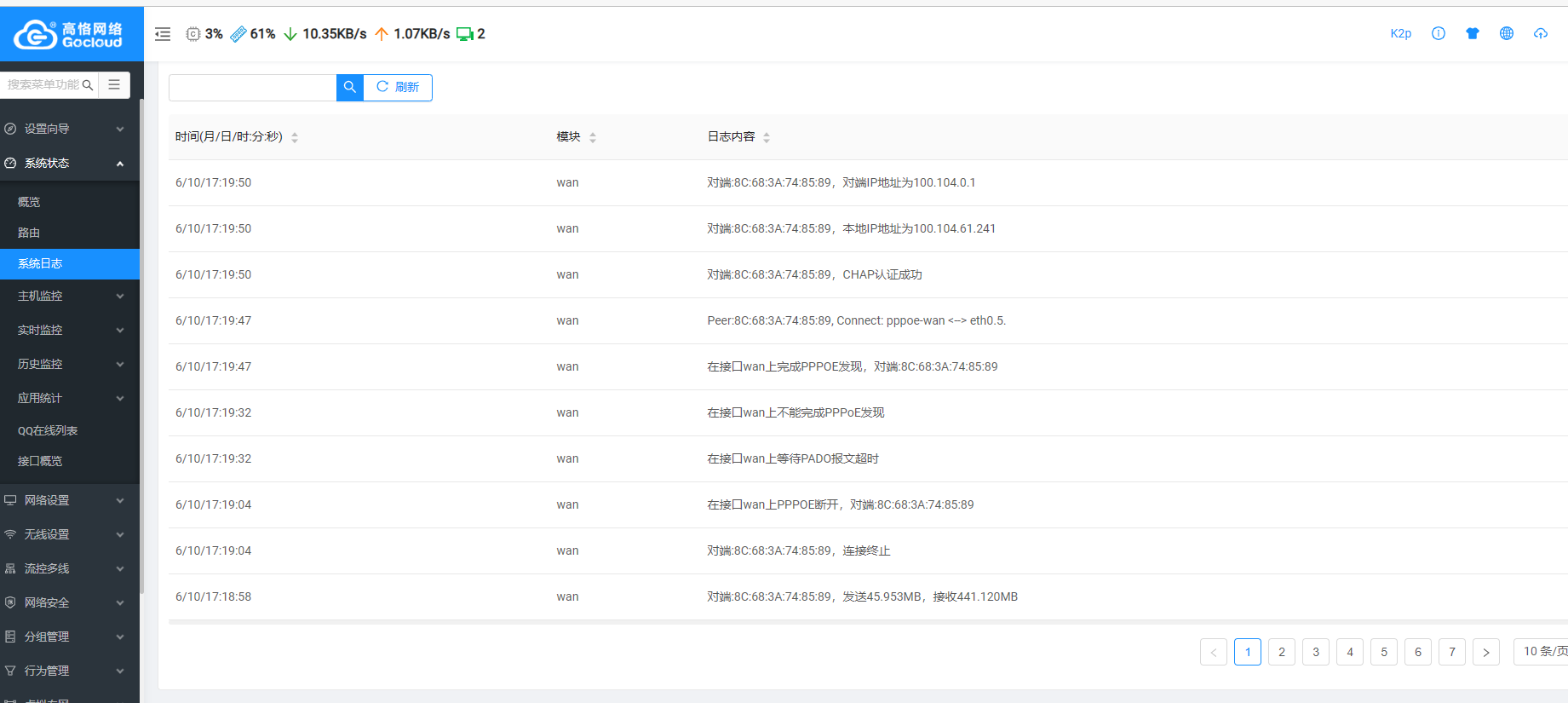The height and width of the screenshot is (703, 1568).
Task: Expand the 网络设置 sidebar menu
Action: point(70,500)
